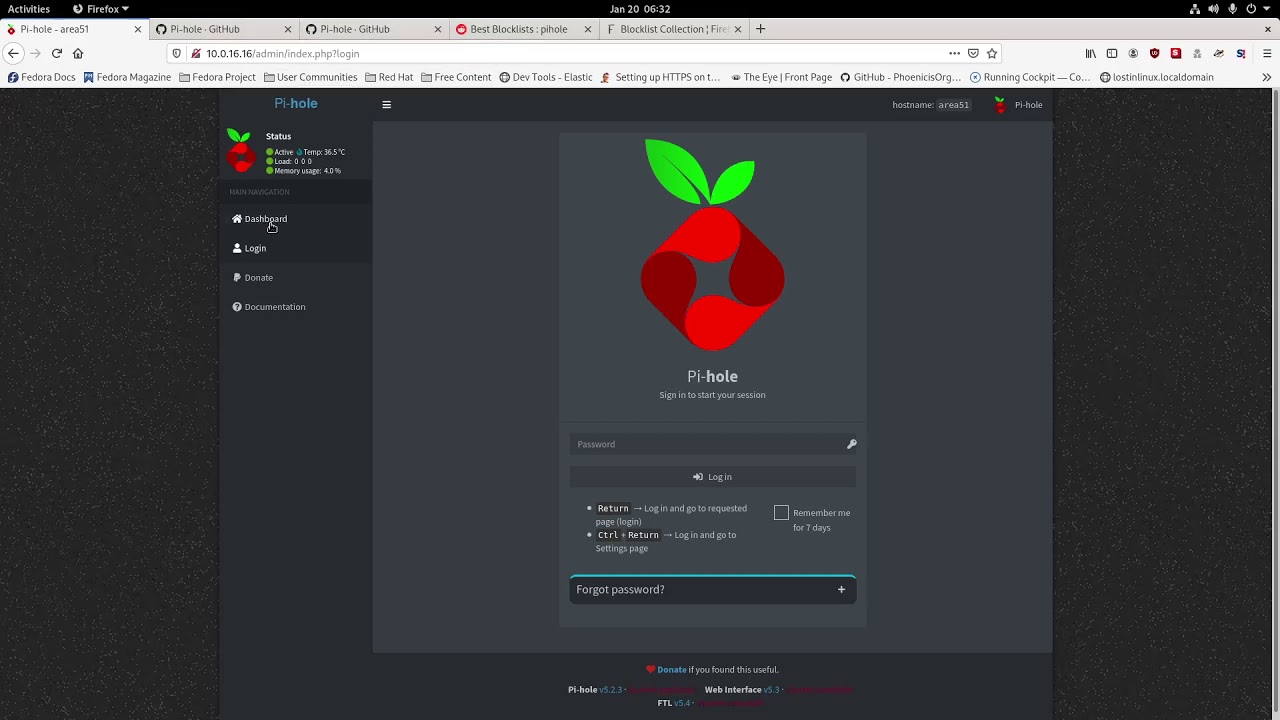
Task: Click the Pi-hole raspberry logo in Status panel
Action: pos(240,151)
